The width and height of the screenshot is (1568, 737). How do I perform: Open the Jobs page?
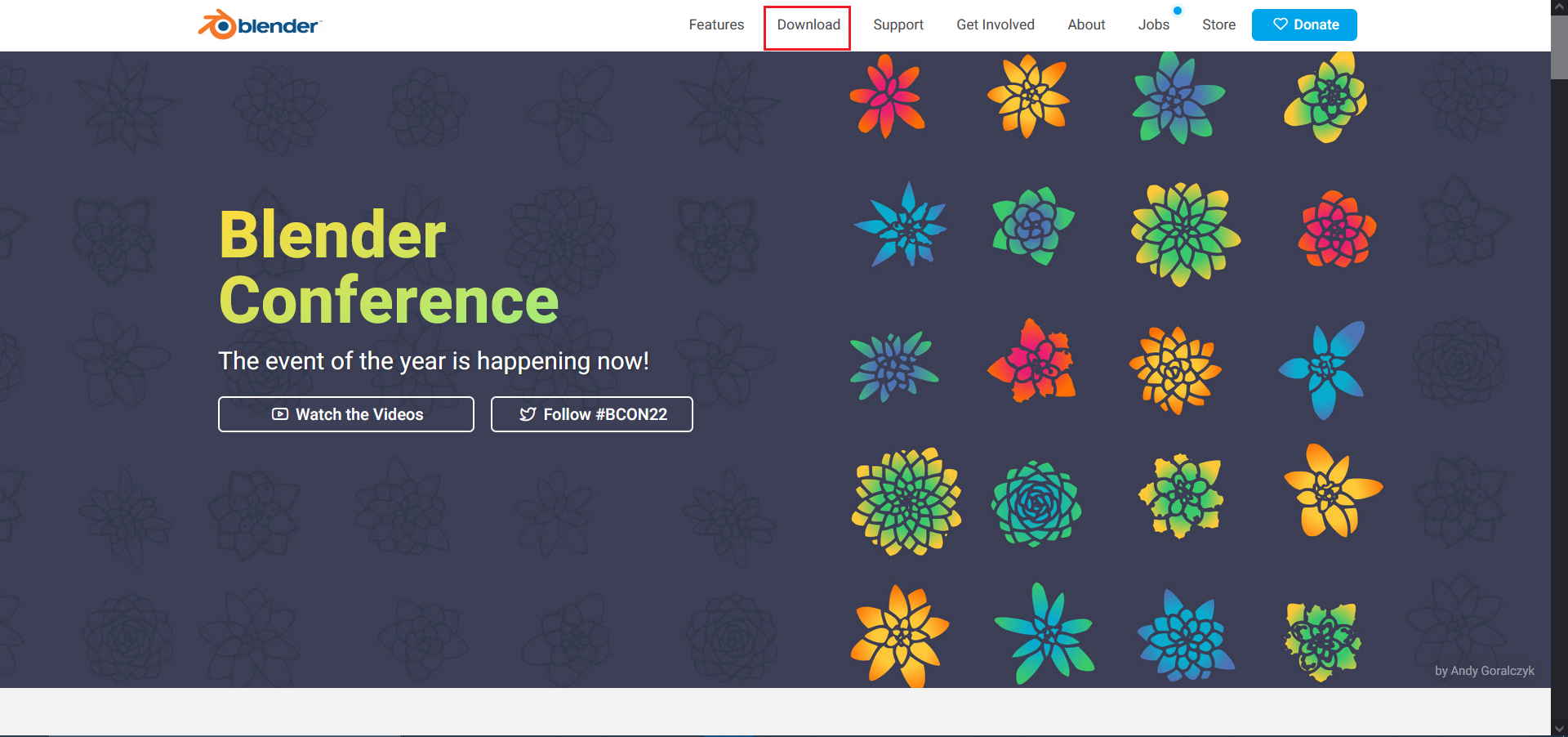tap(1153, 25)
